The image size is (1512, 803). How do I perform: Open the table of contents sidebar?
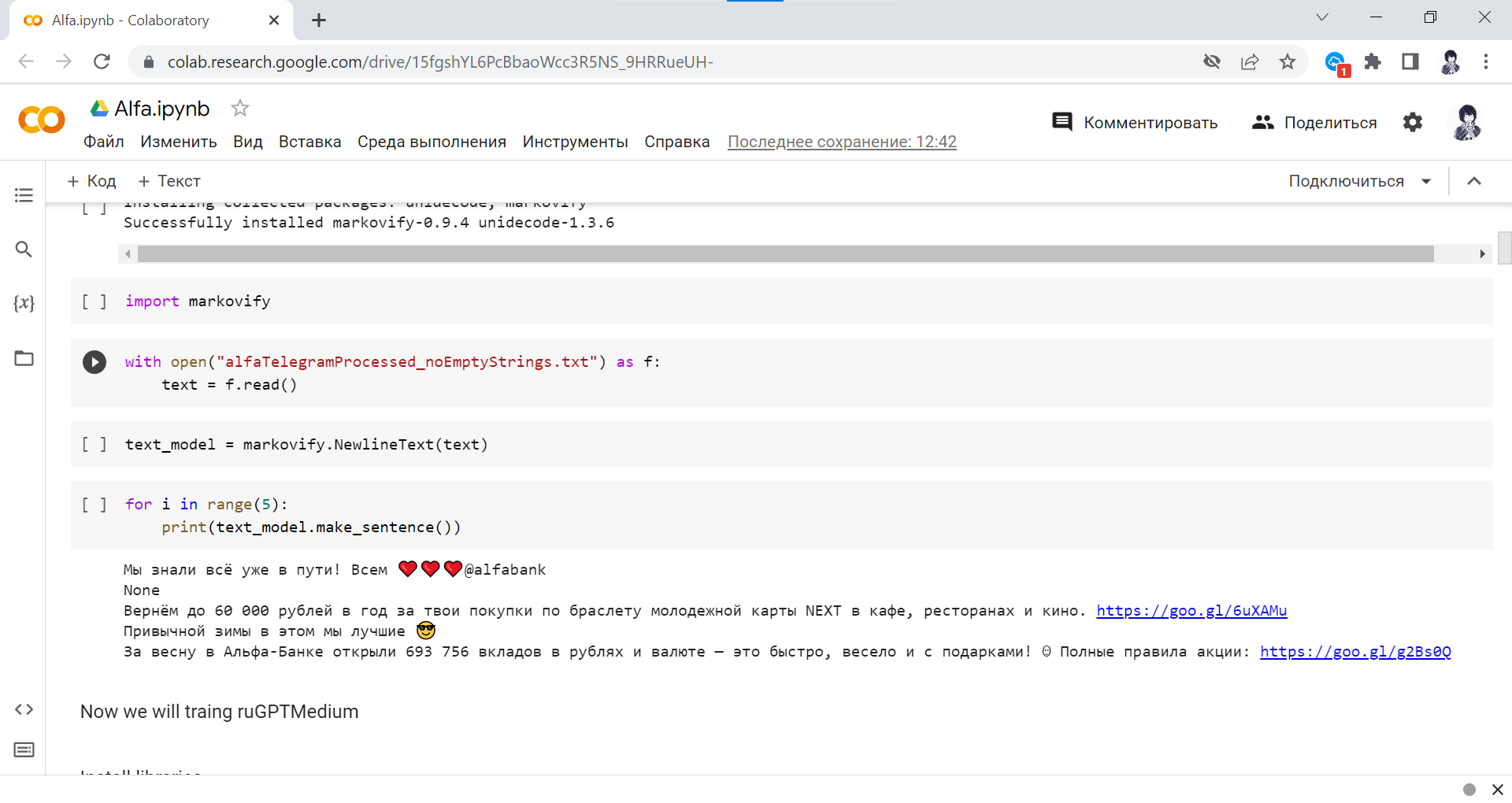coord(24,195)
